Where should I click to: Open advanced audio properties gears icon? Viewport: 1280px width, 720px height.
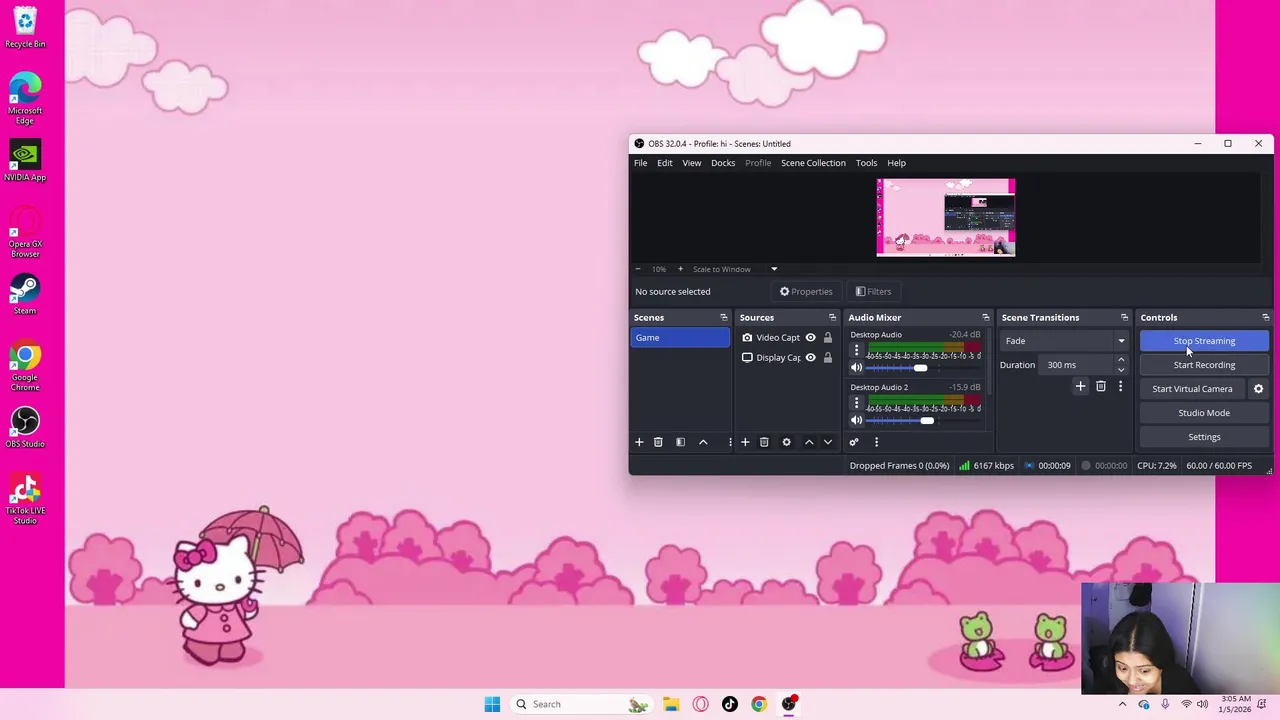pos(854,442)
